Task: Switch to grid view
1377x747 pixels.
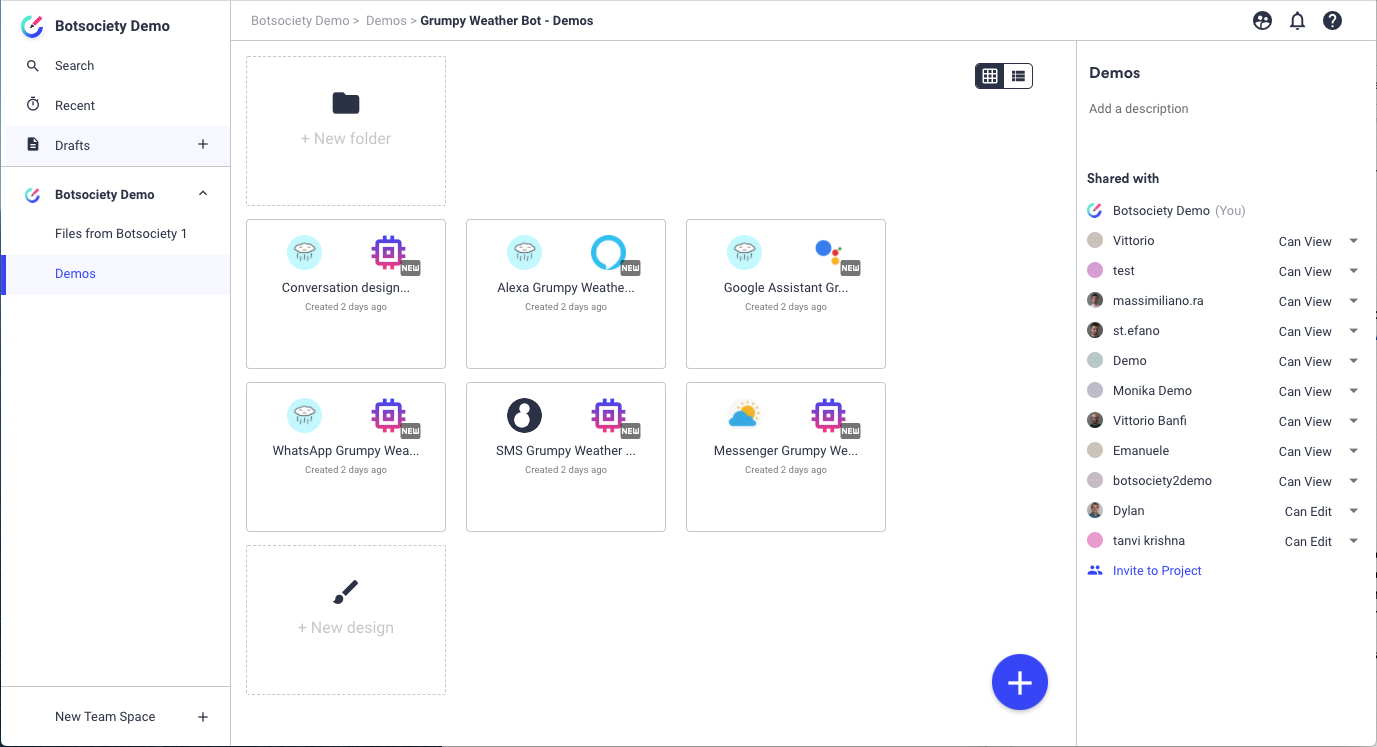Action: click(x=990, y=76)
